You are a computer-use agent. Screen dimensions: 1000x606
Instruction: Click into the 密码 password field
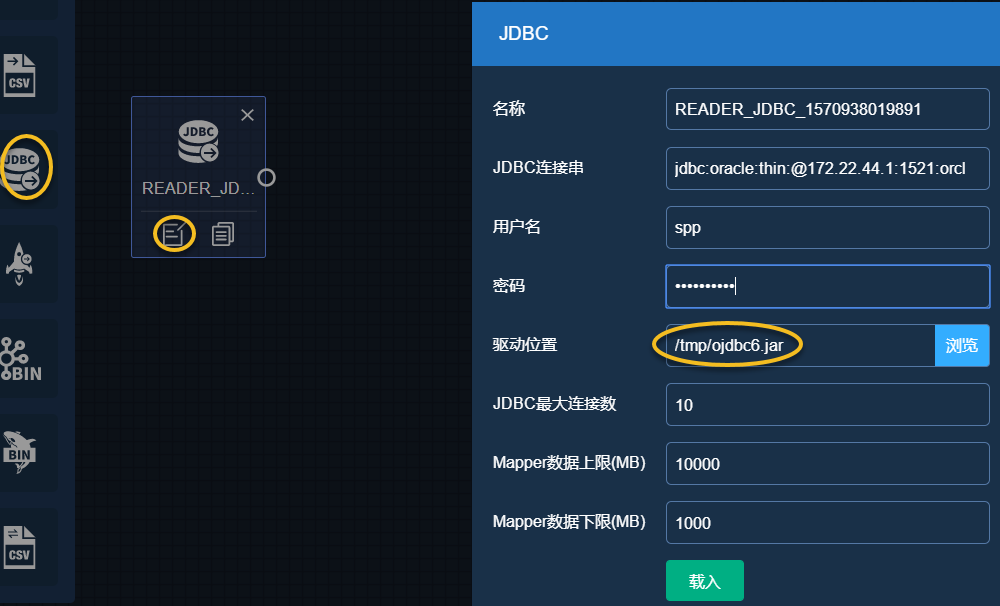tap(827, 286)
